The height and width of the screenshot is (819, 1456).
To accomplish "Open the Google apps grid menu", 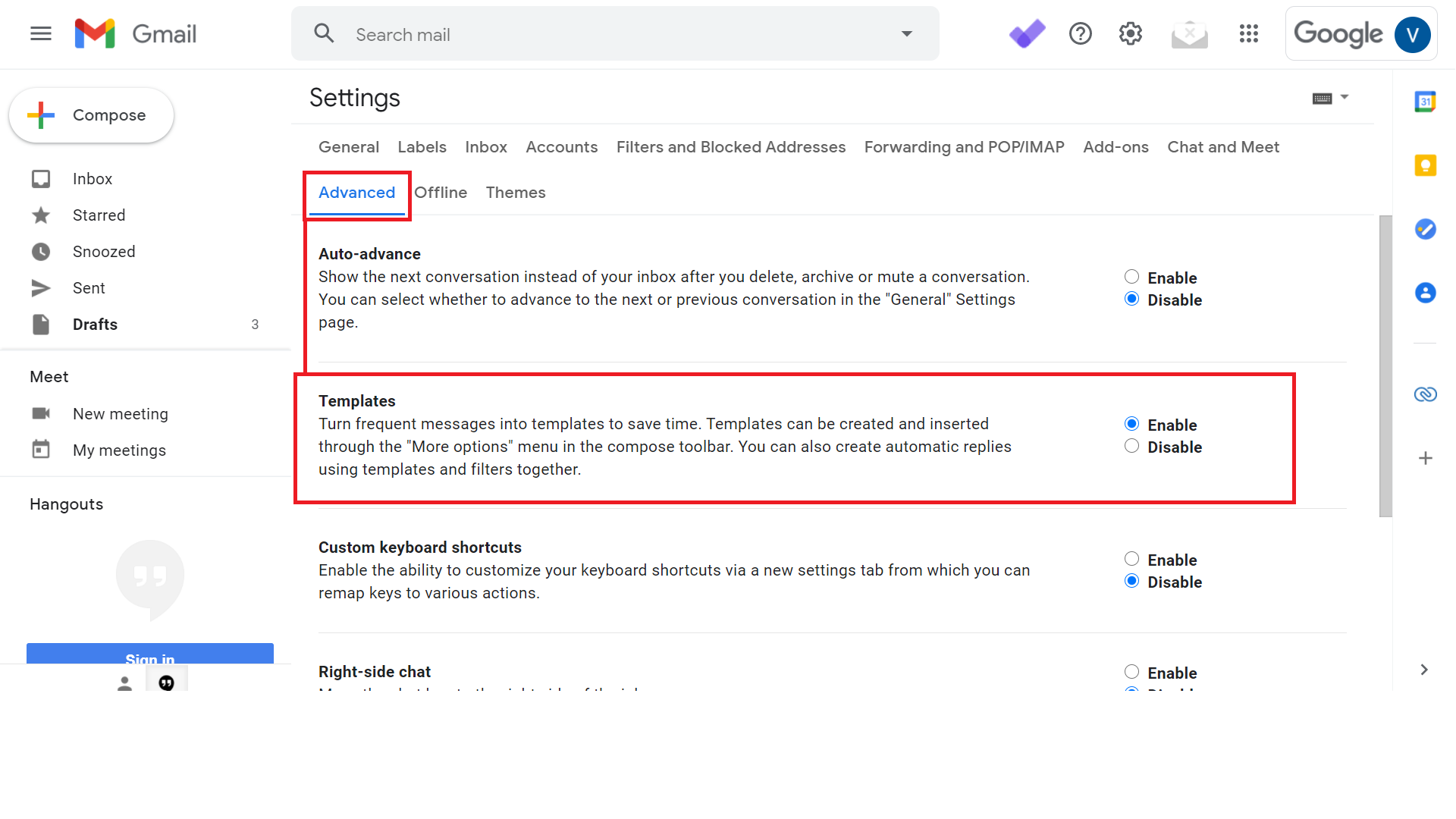I will click(1248, 34).
